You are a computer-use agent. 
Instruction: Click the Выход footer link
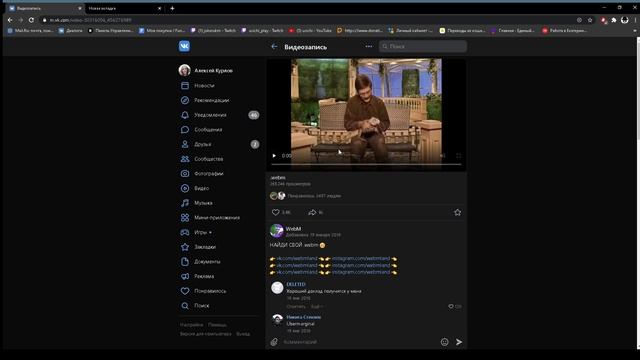243,334
